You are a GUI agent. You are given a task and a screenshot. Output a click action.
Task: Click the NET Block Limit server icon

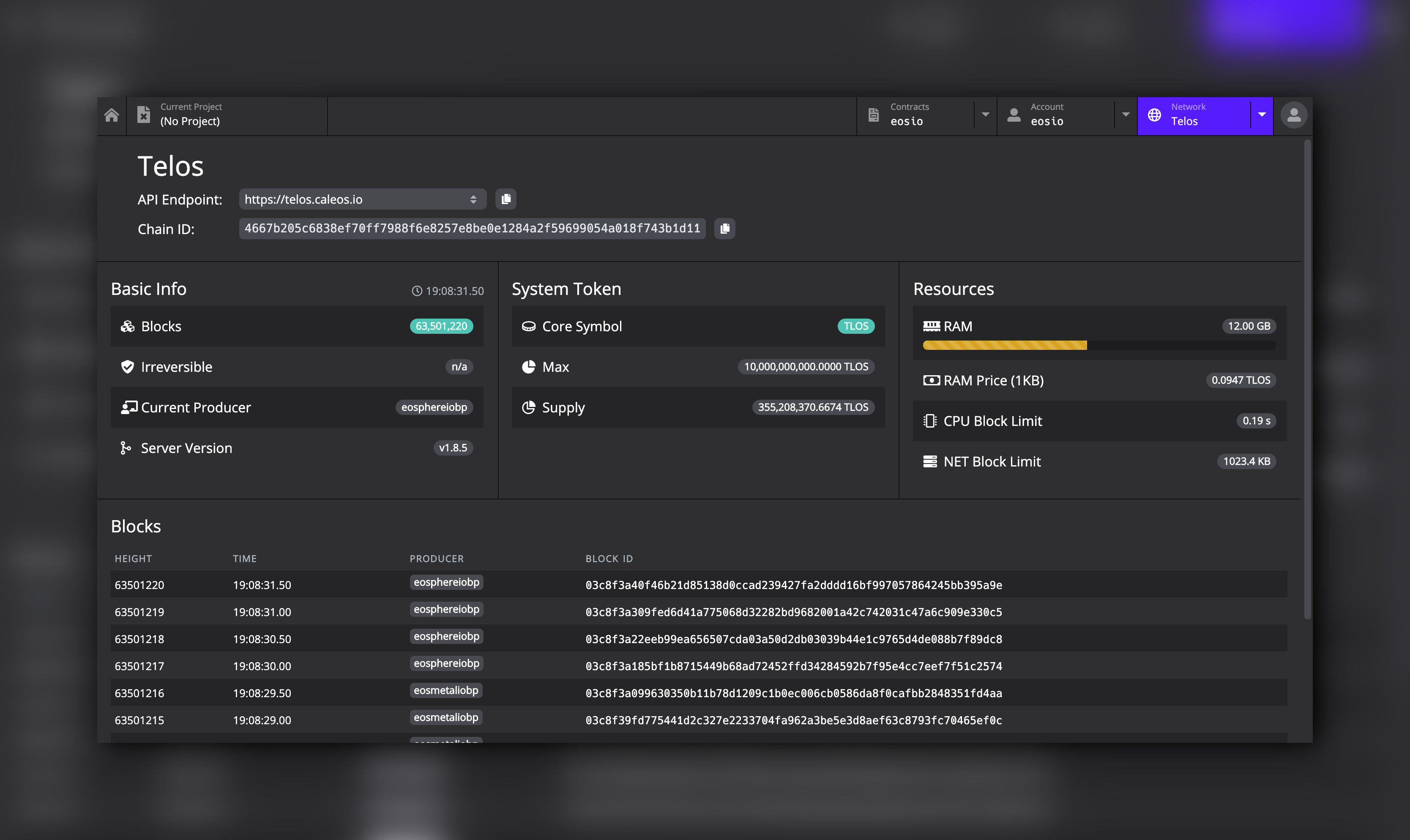click(930, 461)
